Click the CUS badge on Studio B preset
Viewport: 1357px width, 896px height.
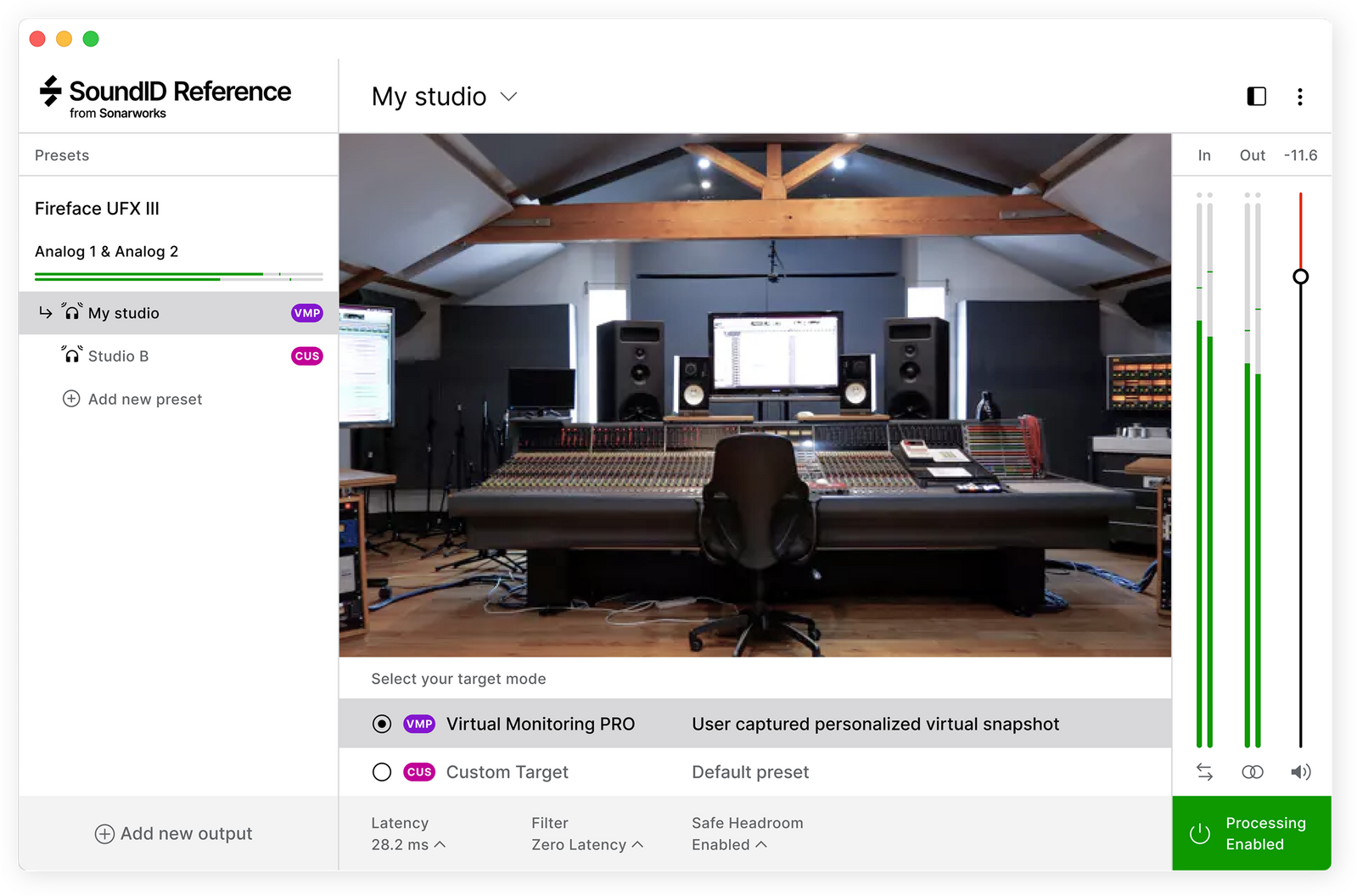tap(306, 356)
